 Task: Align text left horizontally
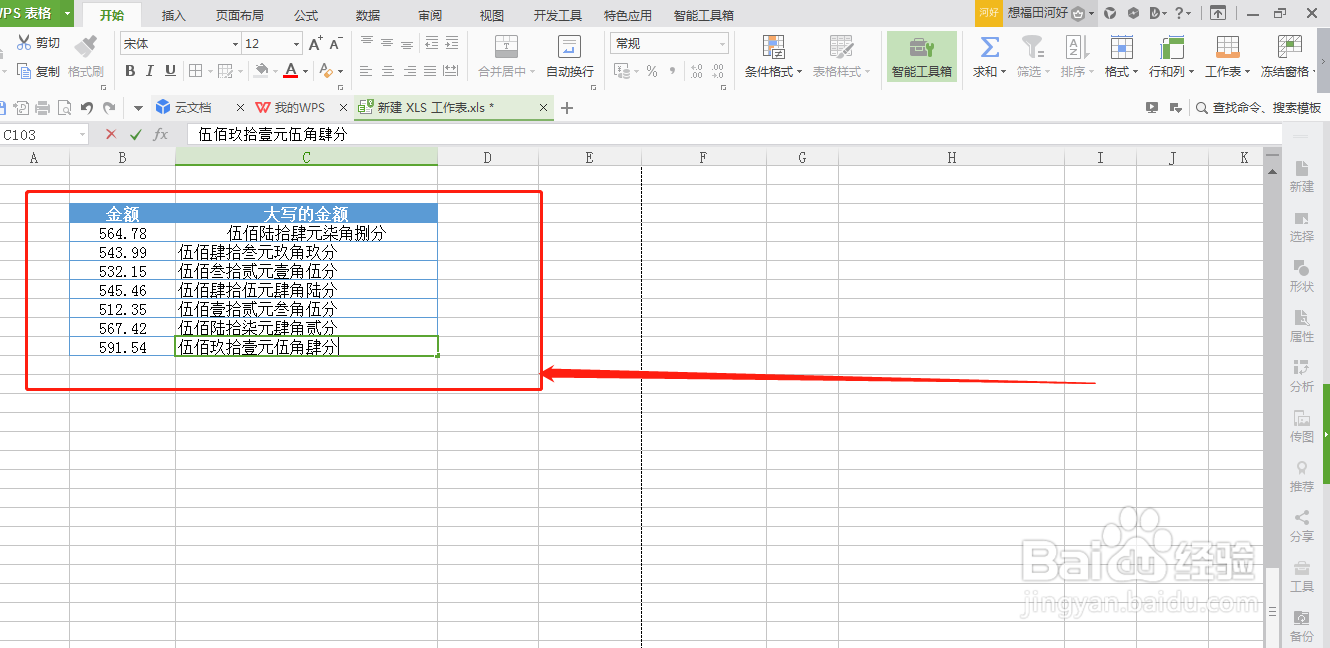366,71
